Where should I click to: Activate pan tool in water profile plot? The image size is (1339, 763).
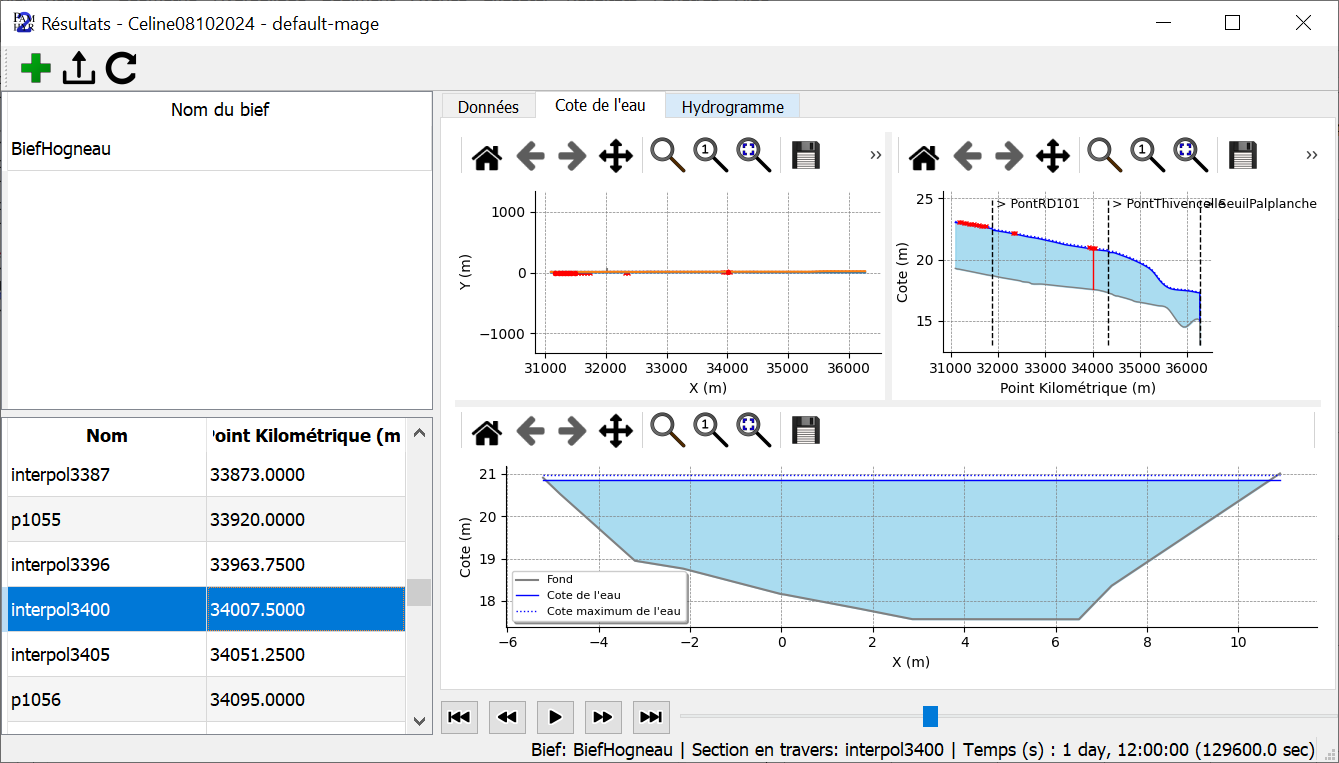click(1052, 155)
